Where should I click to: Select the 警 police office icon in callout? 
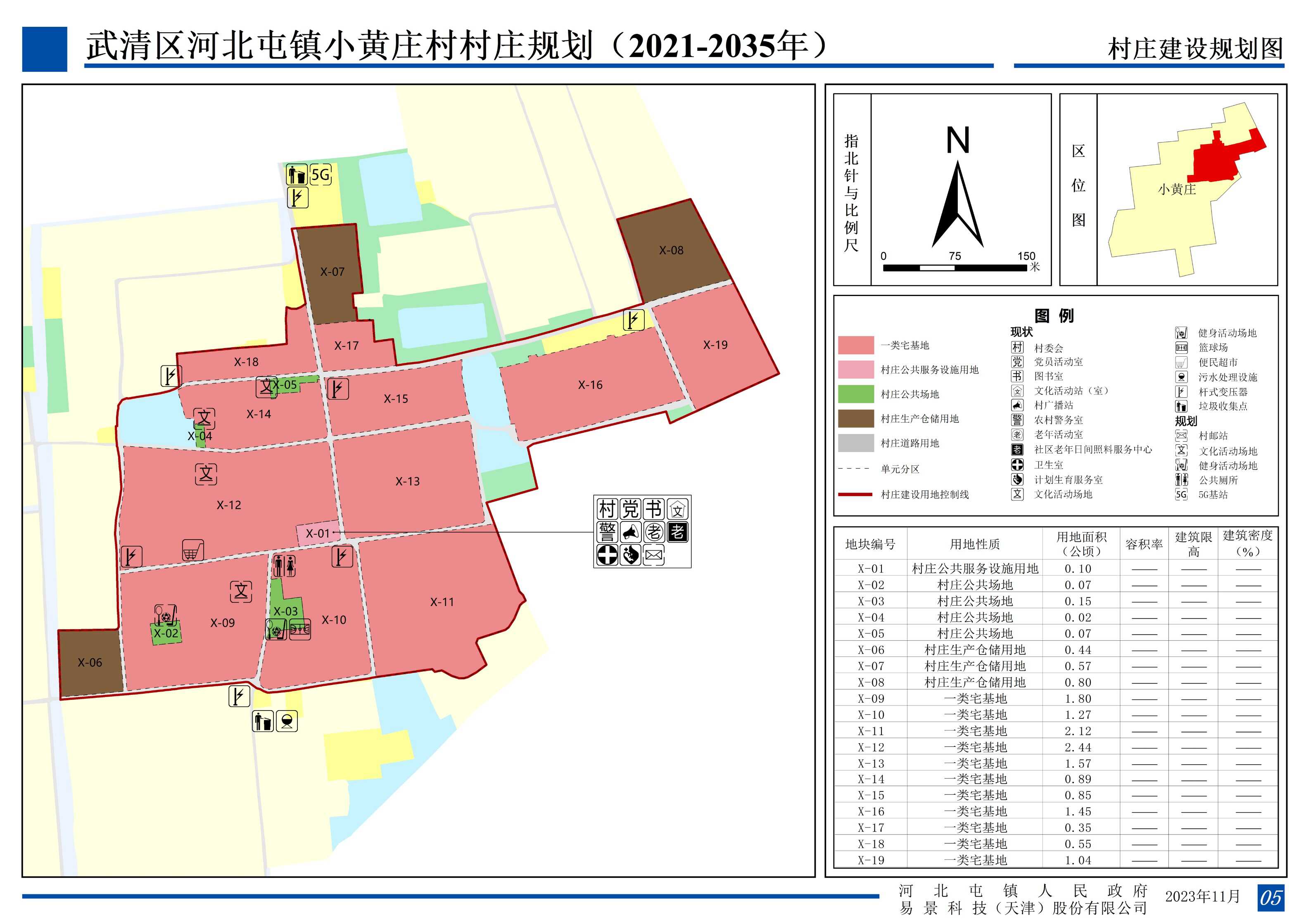click(x=607, y=533)
